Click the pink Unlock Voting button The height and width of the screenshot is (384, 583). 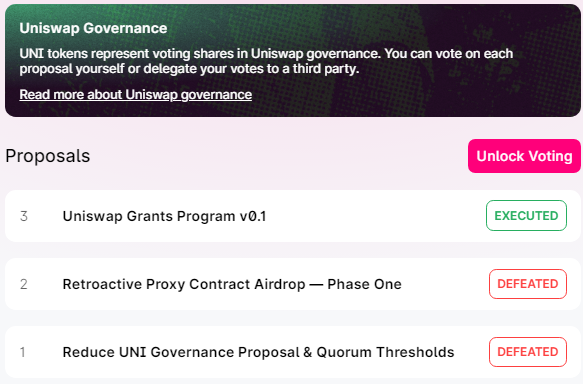pyautogui.click(x=524, y=156)
